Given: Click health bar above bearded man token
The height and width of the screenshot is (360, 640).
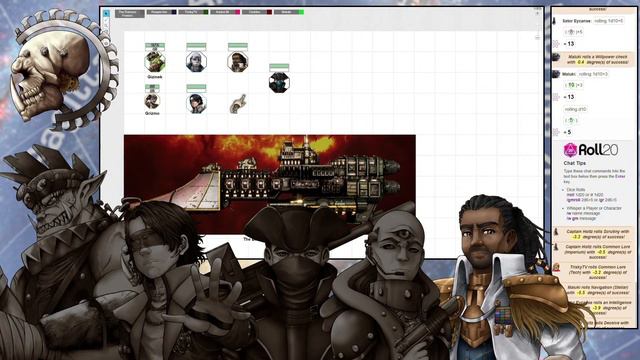Looking at the screenshot, I should click(x=238, y=46).
